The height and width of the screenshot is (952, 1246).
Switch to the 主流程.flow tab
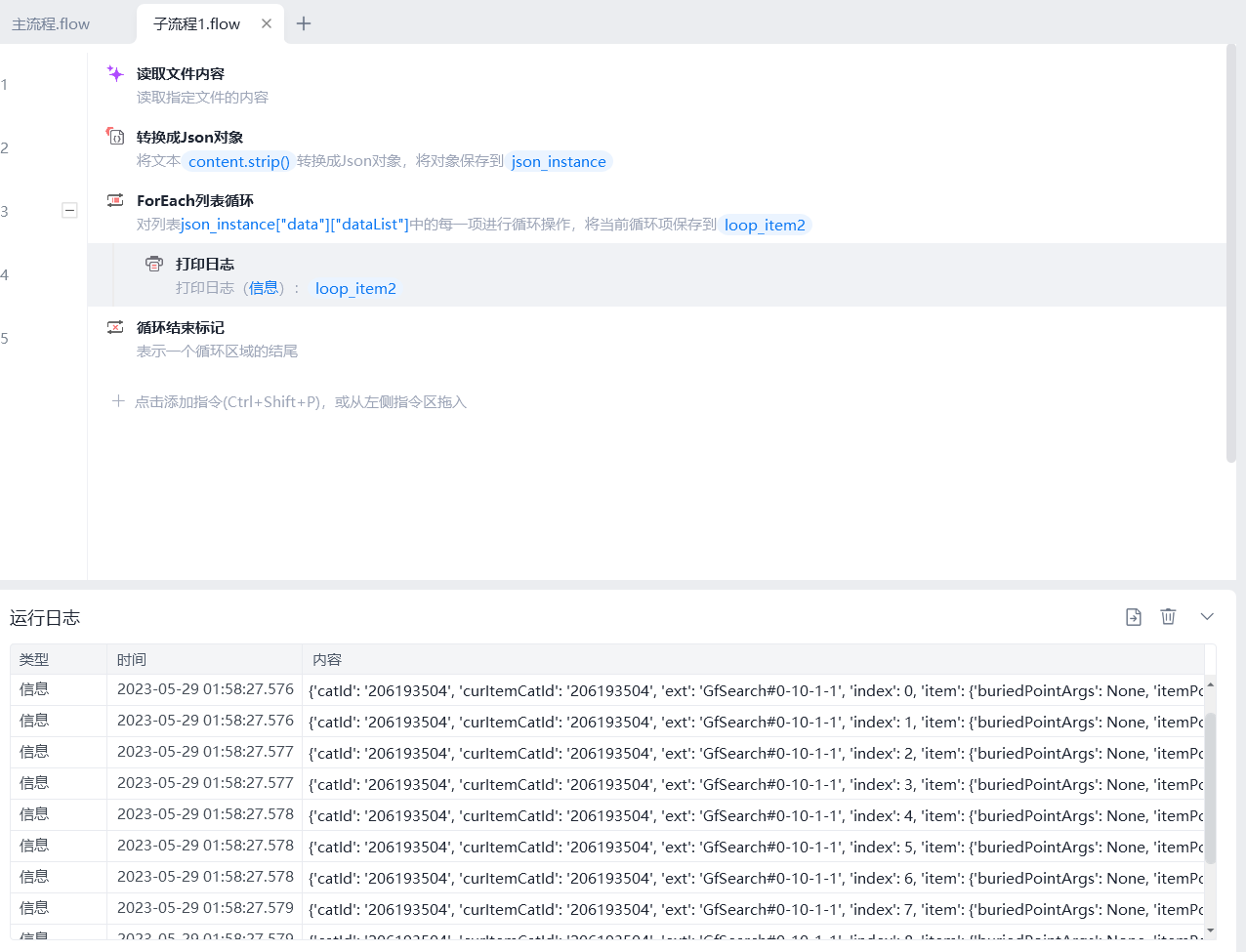(51, 24)
